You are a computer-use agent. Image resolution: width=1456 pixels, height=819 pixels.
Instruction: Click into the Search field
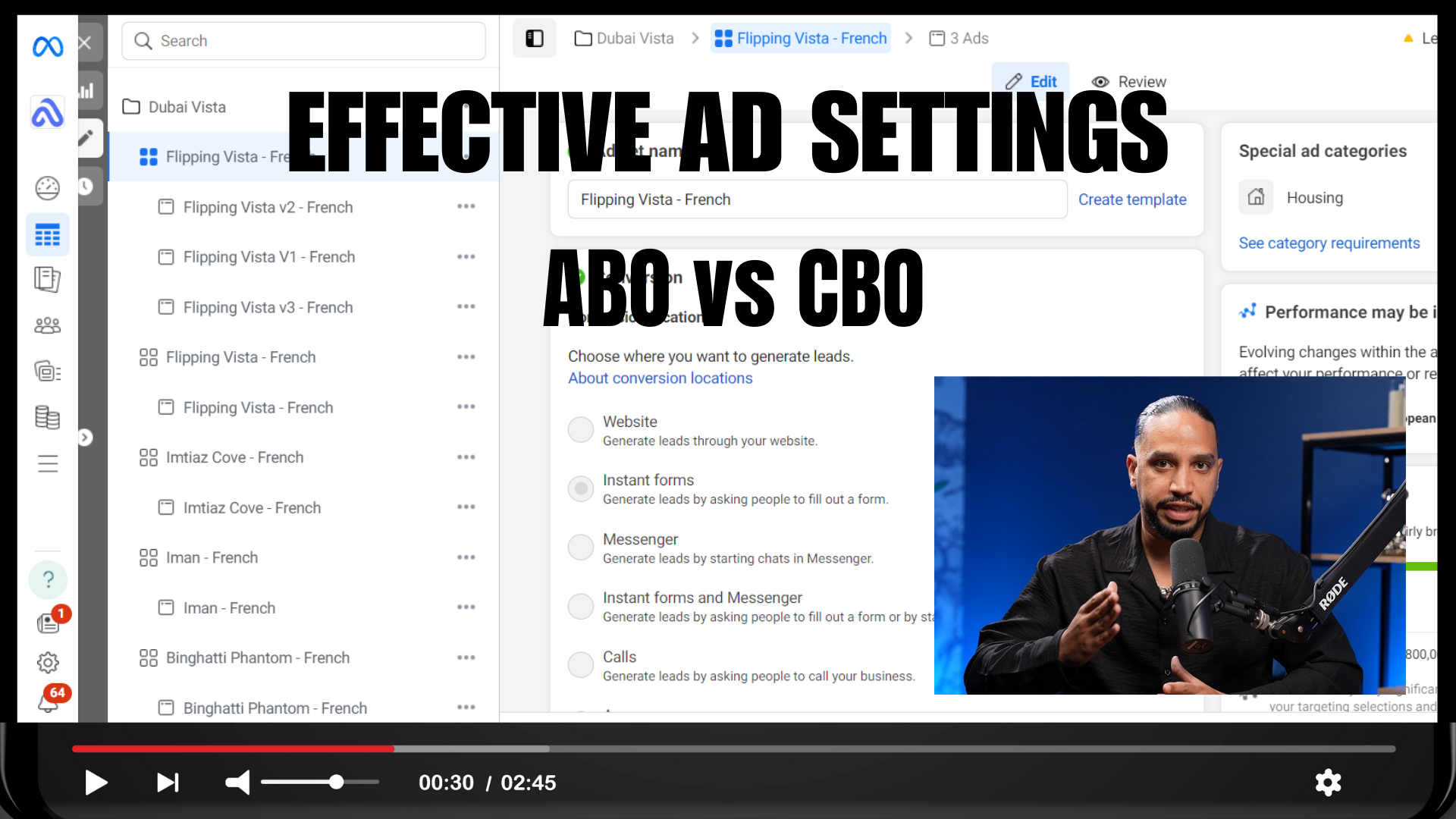[303, 41]
